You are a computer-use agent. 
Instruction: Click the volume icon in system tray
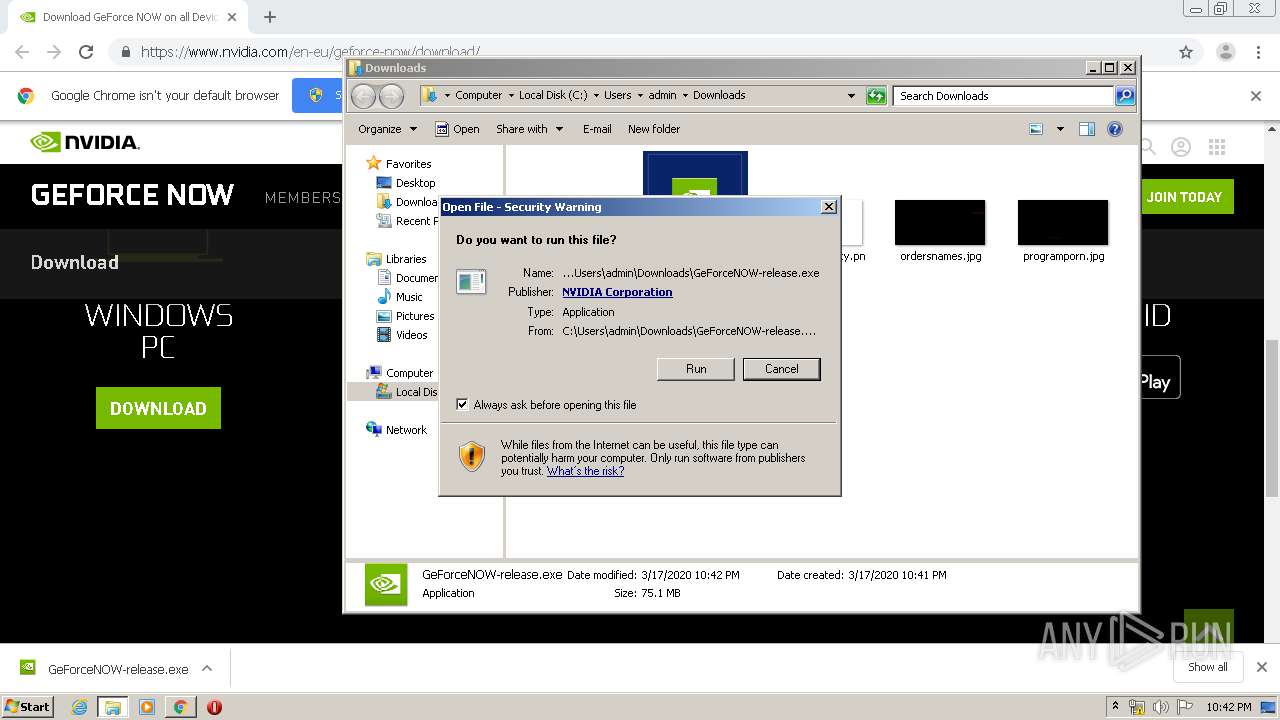click(x=1161, y=707)
